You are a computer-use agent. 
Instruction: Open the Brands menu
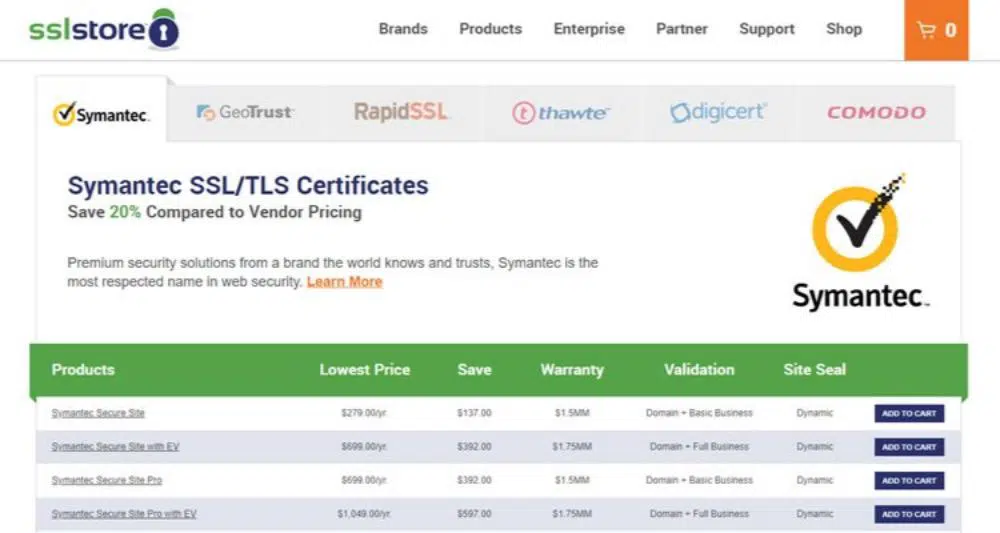[403, 29]
